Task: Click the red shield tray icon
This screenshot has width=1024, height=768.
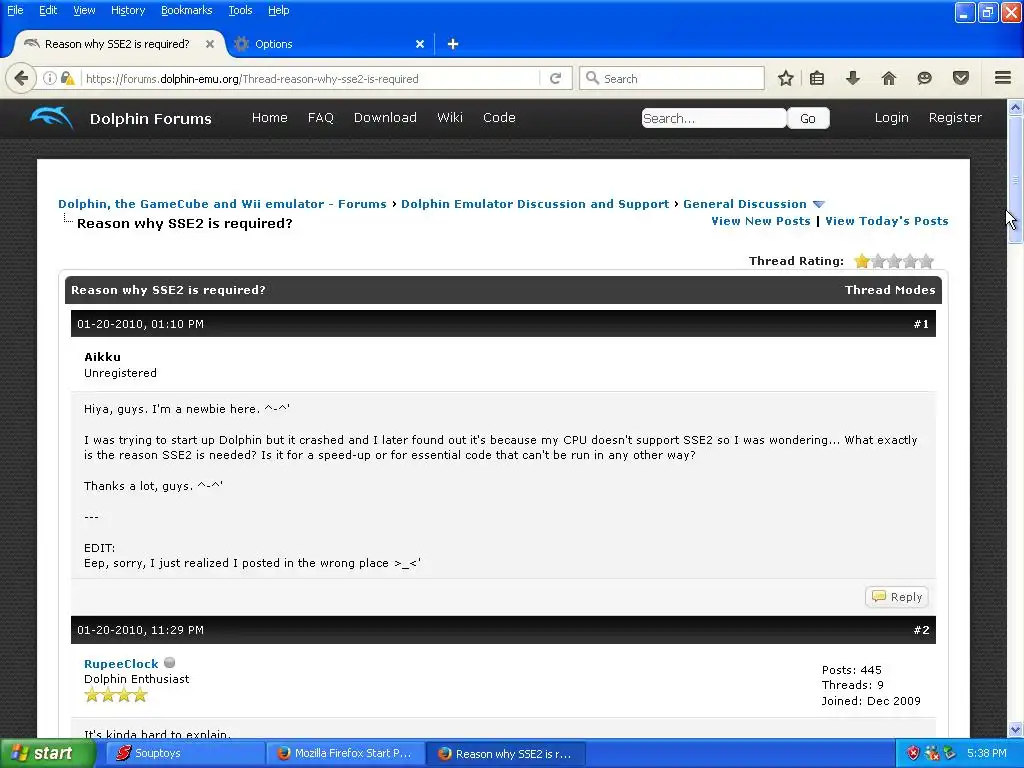Action: point(913,753)
